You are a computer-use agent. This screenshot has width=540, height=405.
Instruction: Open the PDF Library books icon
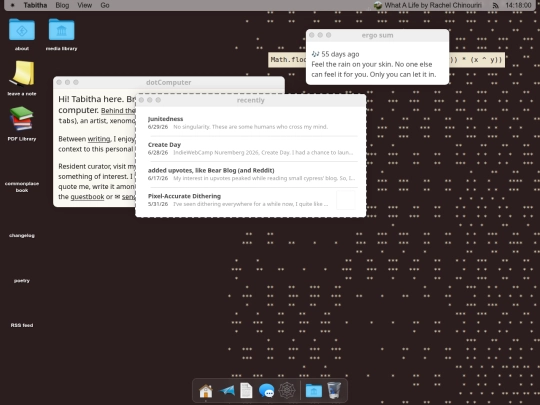coord(22,118)
